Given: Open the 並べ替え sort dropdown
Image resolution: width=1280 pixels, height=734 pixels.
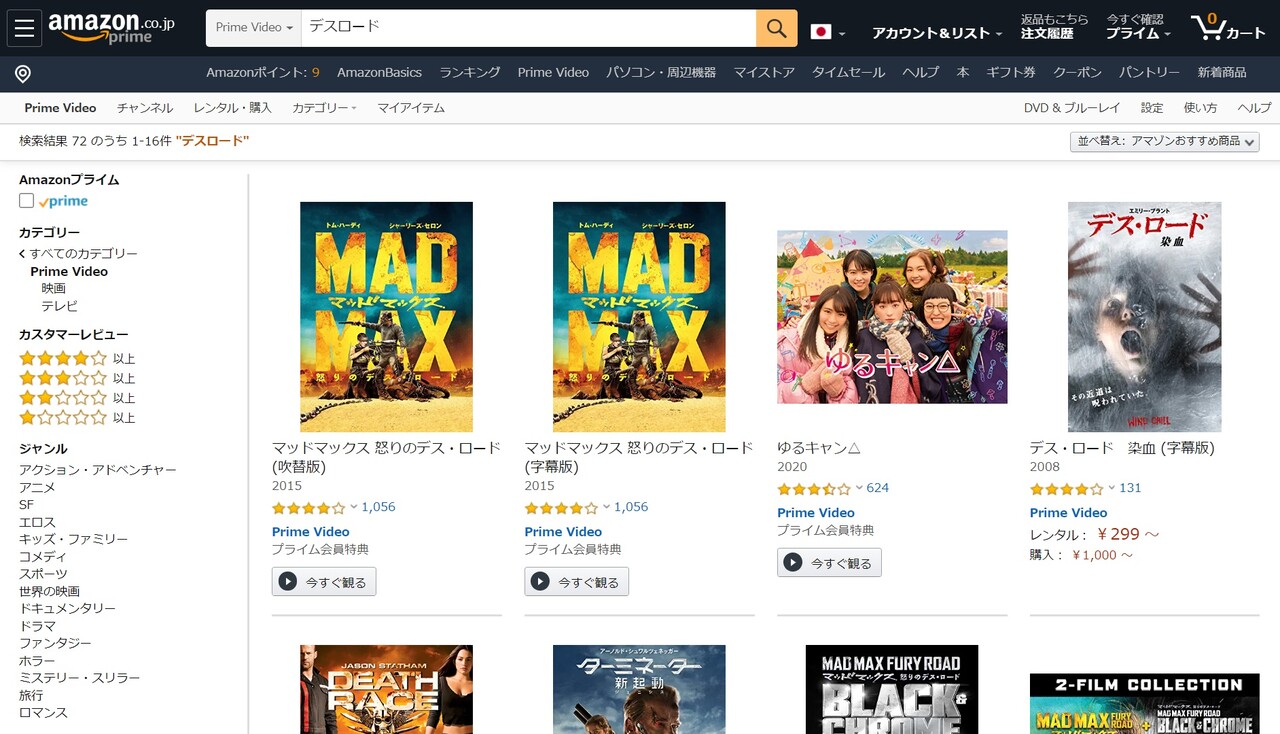Looking at the screenshot, I should (1164, 141).
